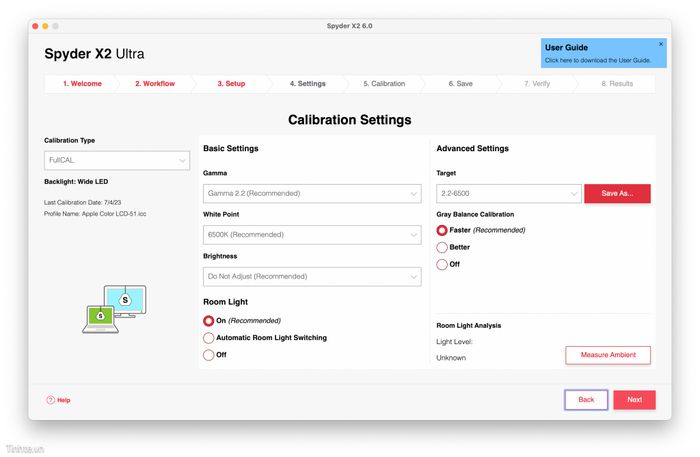
Task: Click the Next button
Action: tap(634, 400)
